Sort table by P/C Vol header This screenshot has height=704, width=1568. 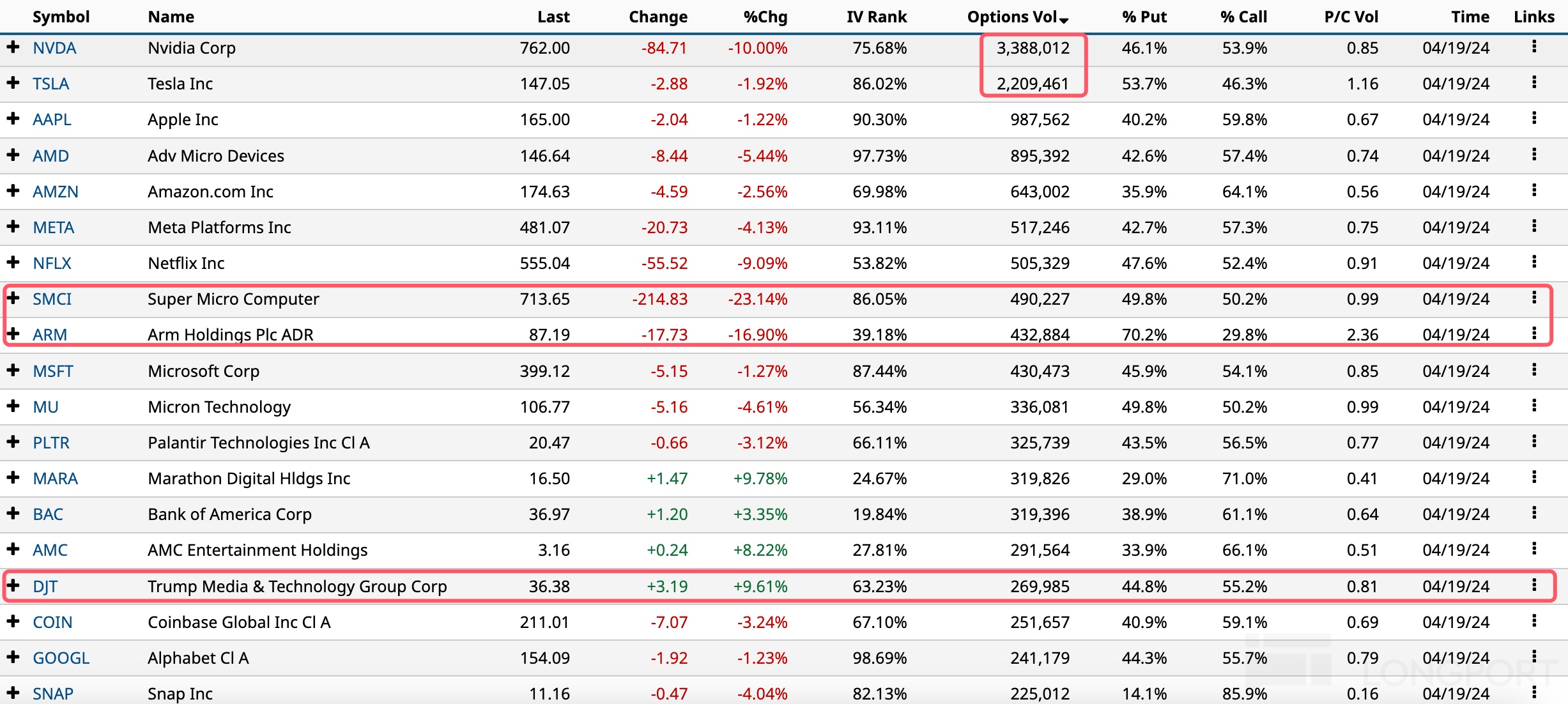click(x=1351, y=17)
